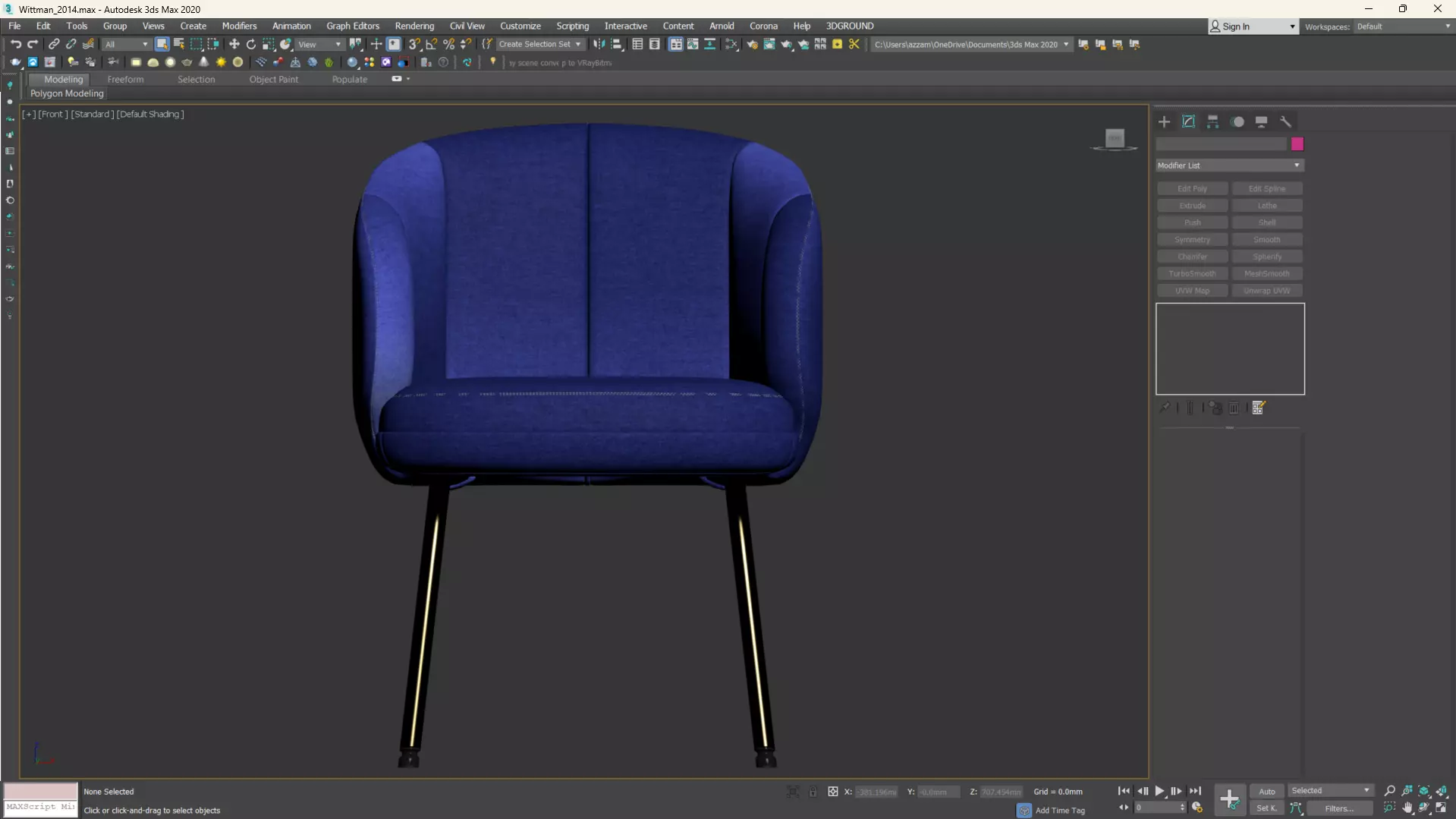Pick the Select and Move tool

pos(234,44)
